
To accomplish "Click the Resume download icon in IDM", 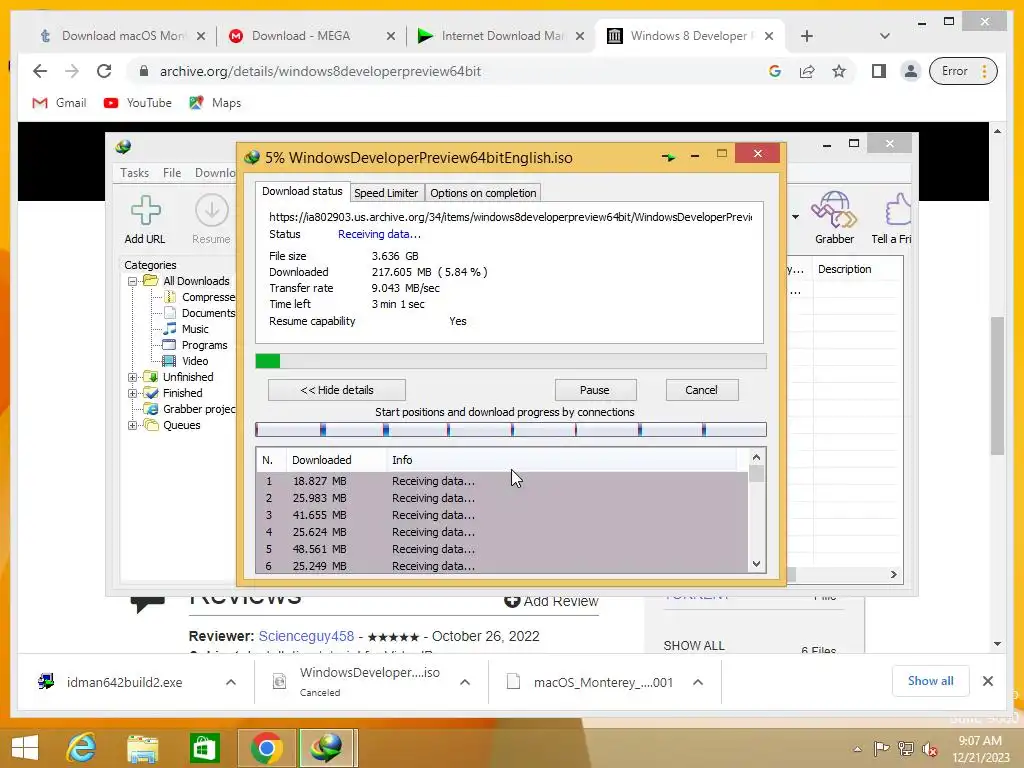I will (x=212, y=210).
